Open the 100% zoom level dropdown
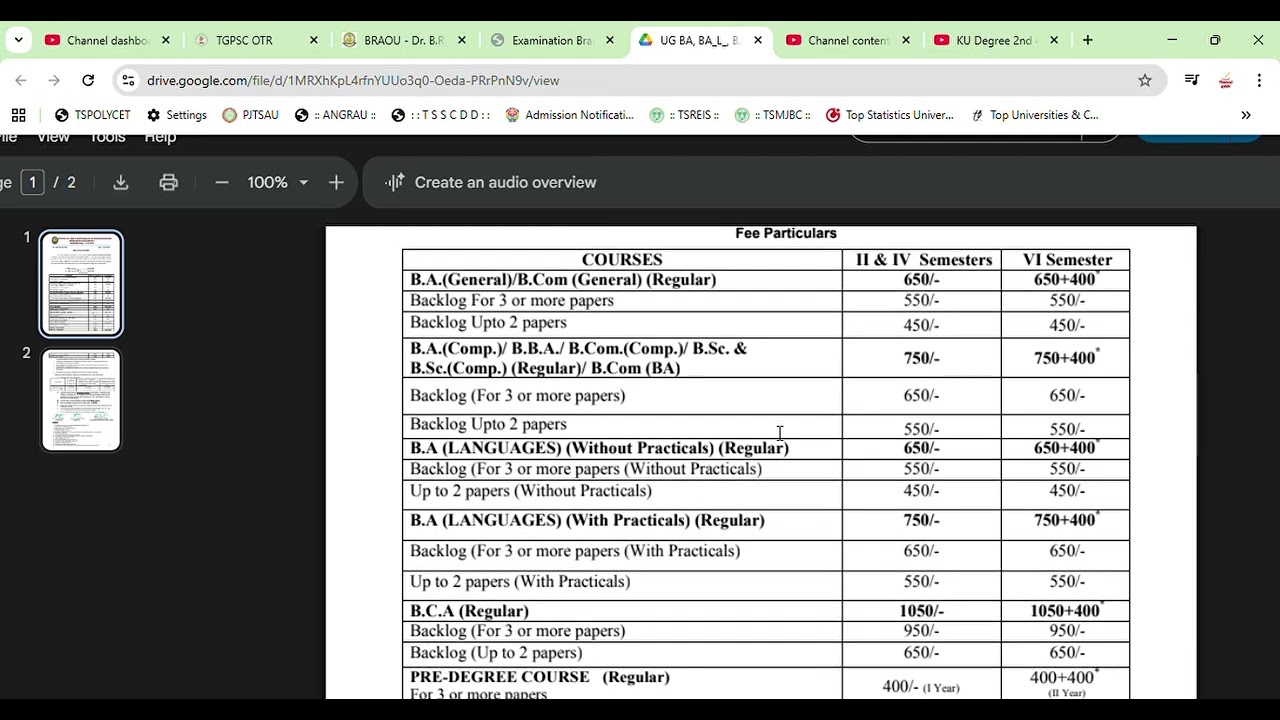The width and height of the screenshot is (1280, 720). point(278,182)
